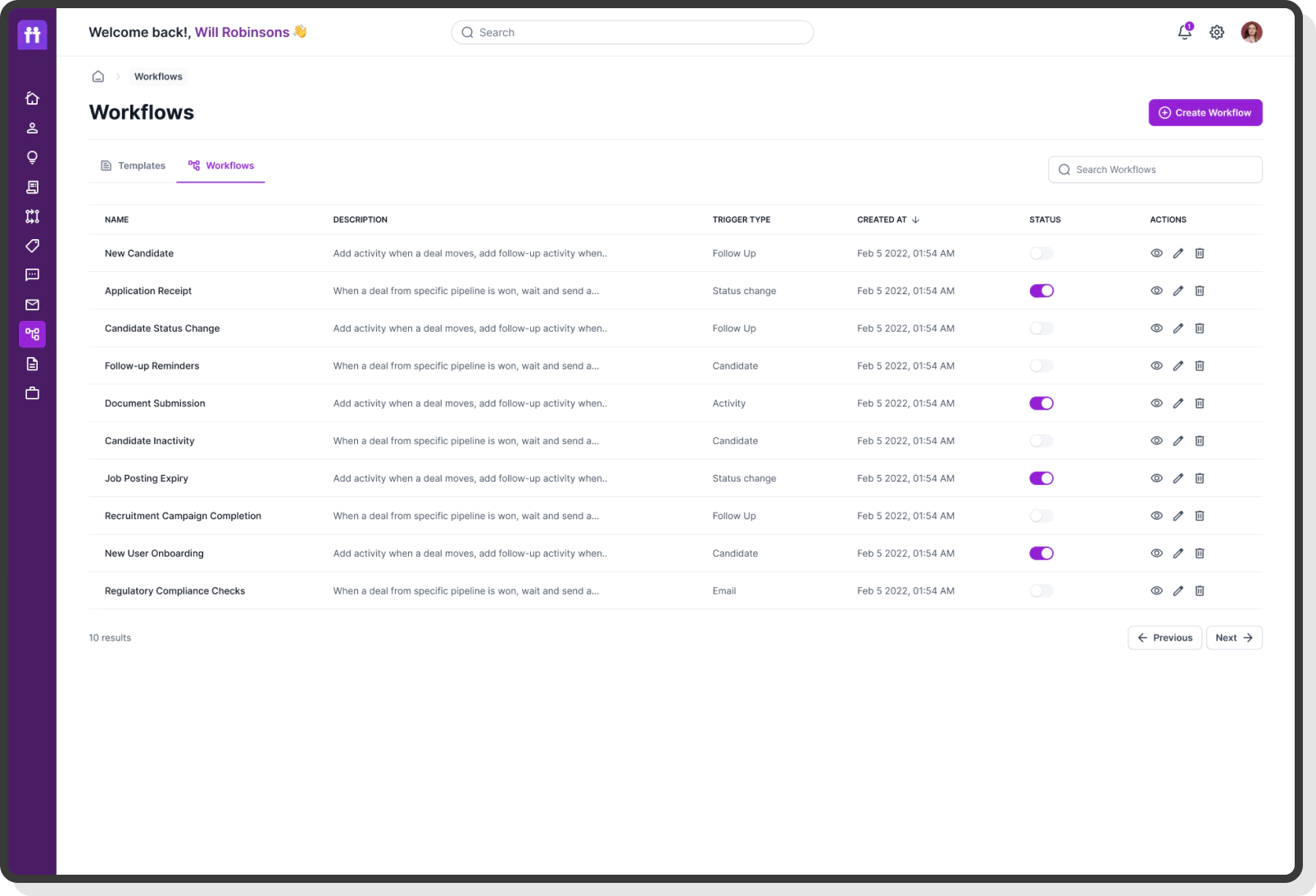This screenshot has height=896, width=1316.
Task: Open the Regulatory Compliance Checks name
Action: coord(175,591)
